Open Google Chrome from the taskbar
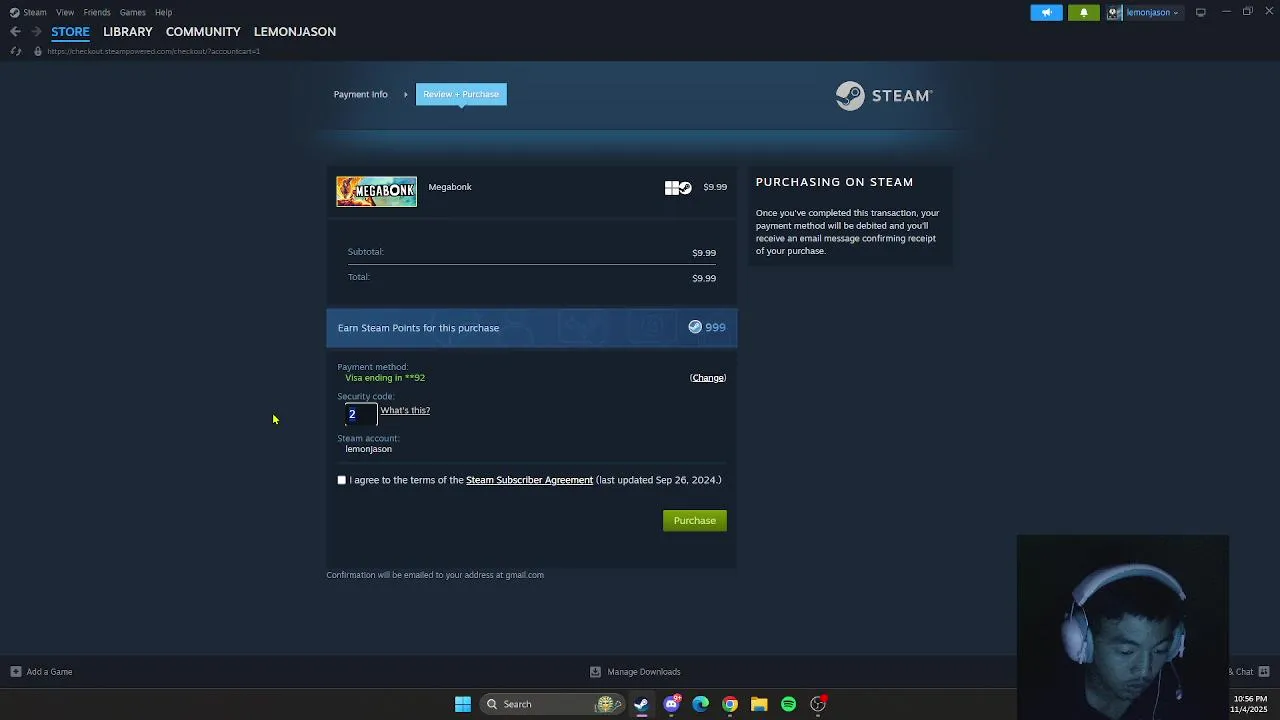1280x720 pixels. click(730, 704)
